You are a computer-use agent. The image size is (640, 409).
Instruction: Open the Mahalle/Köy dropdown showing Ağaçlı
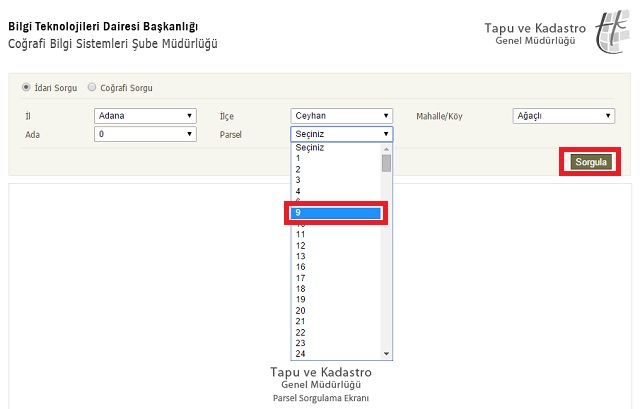(x=564, y=116)
